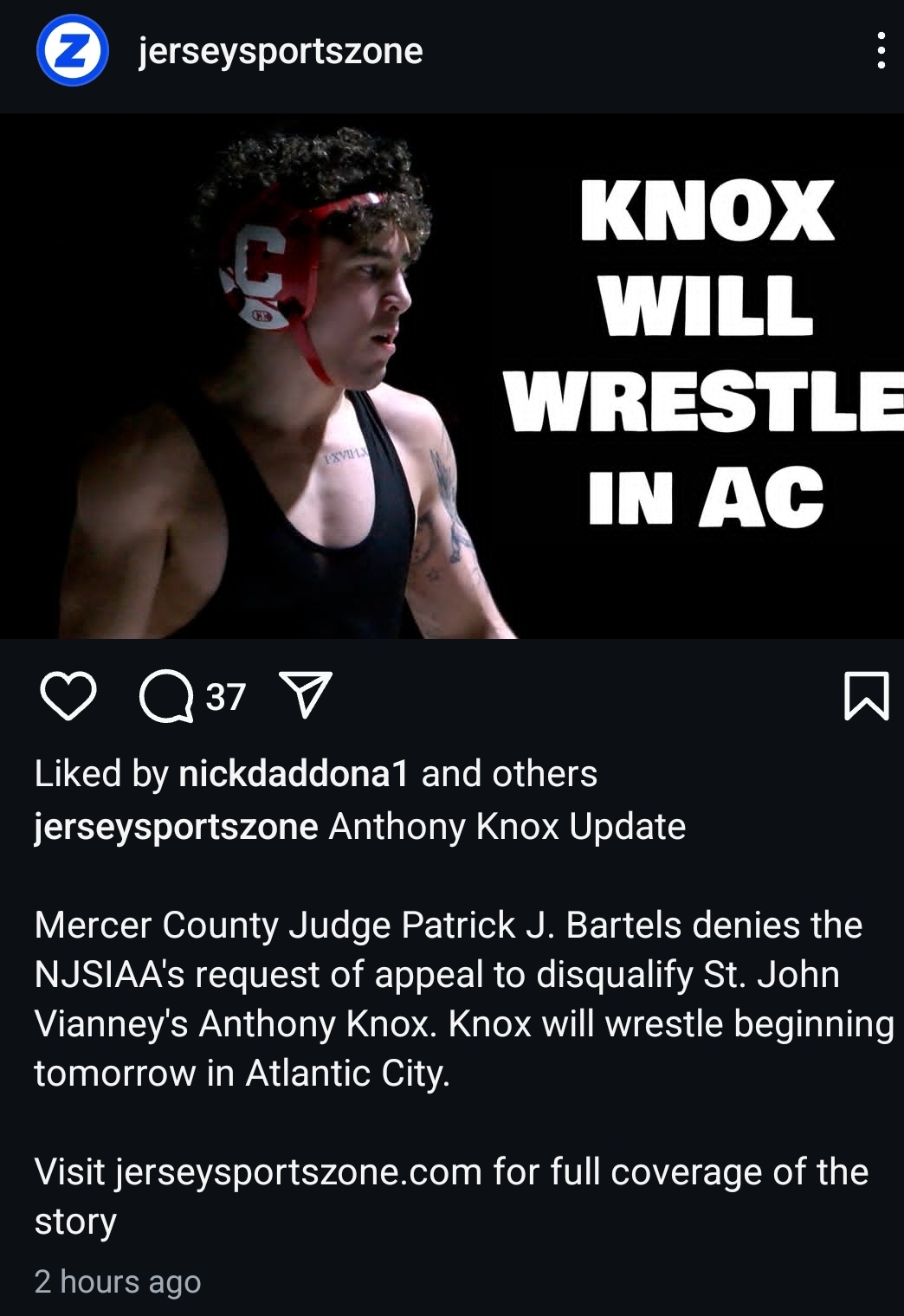Open the jerseysportszone profile picture
This screenshot has height=1316, width=904.
point(72,51)
